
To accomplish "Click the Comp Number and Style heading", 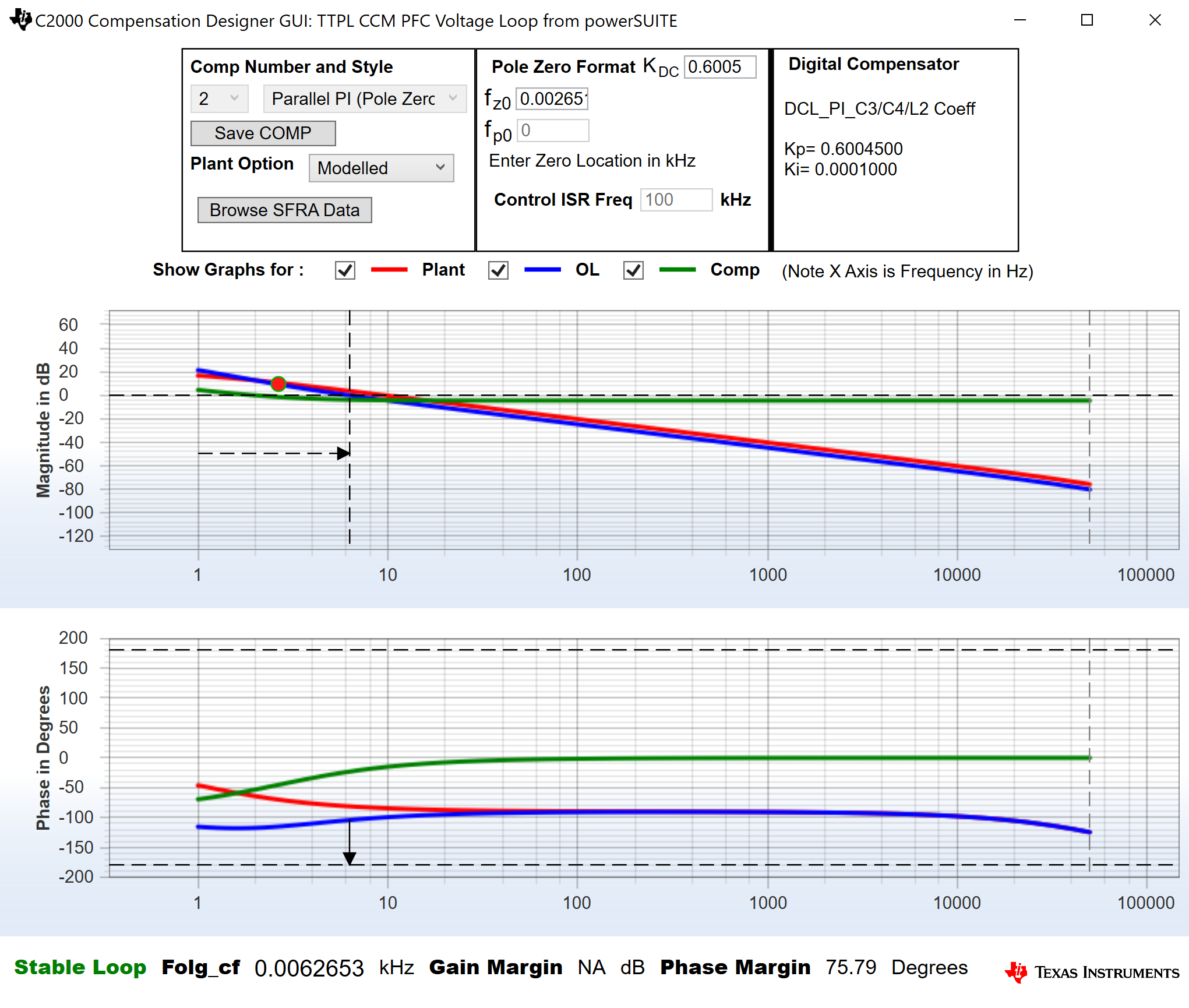I will pos(291,67).
